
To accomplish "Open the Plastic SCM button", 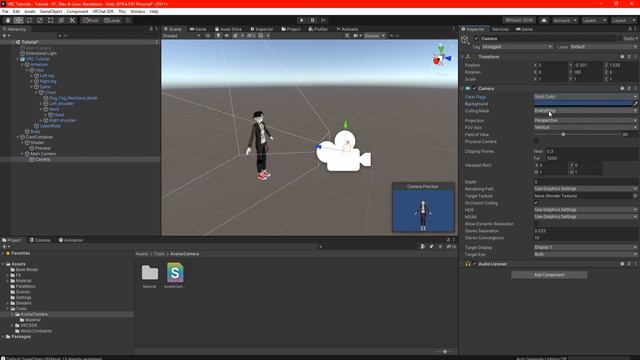I will tap(519, 20).
